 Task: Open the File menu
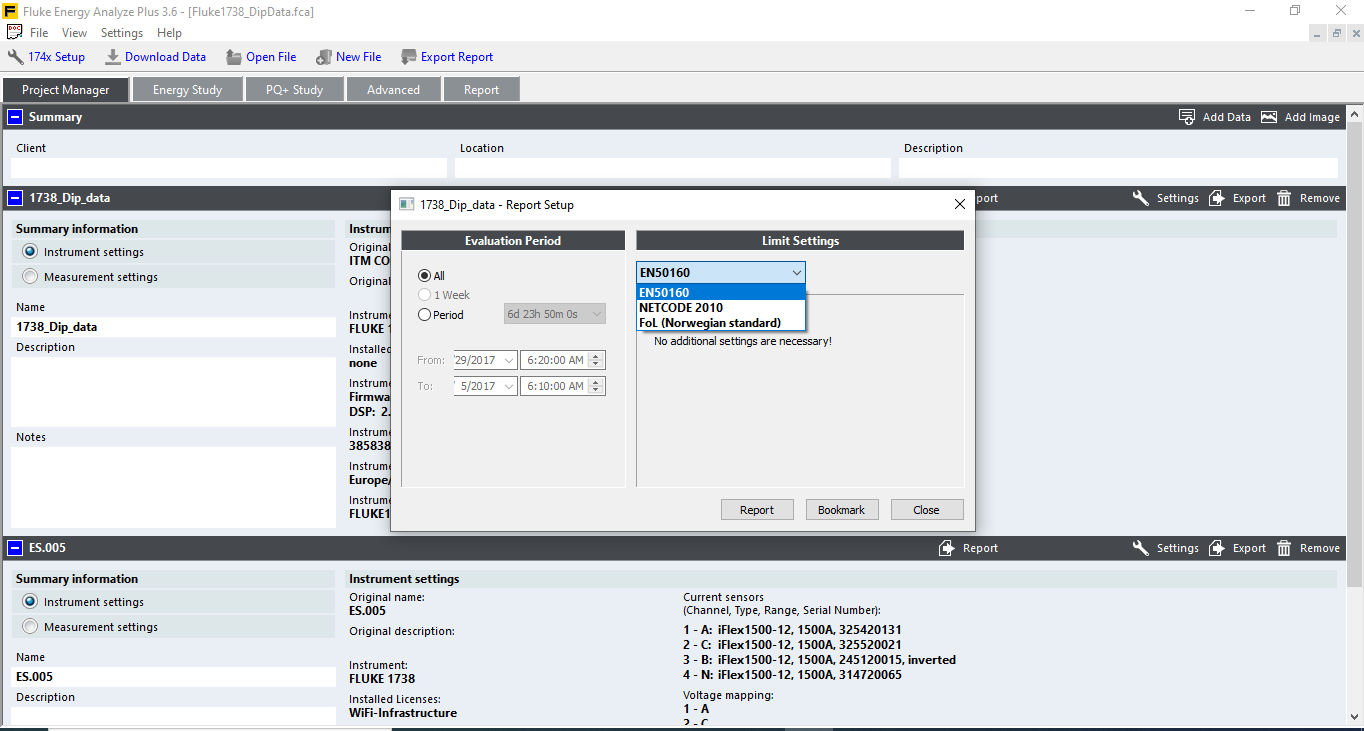[x=39, y=33]
